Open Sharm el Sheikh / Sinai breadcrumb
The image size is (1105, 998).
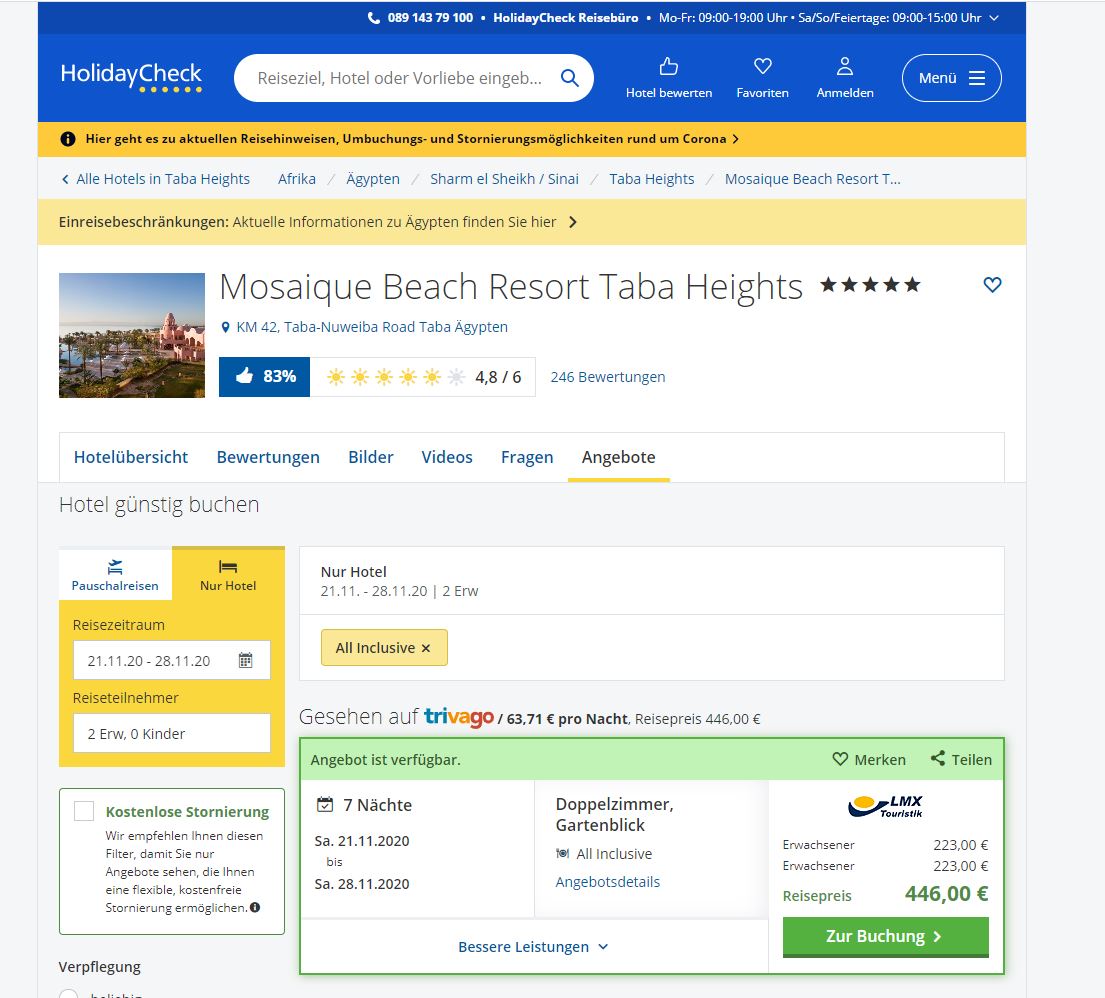505,179
